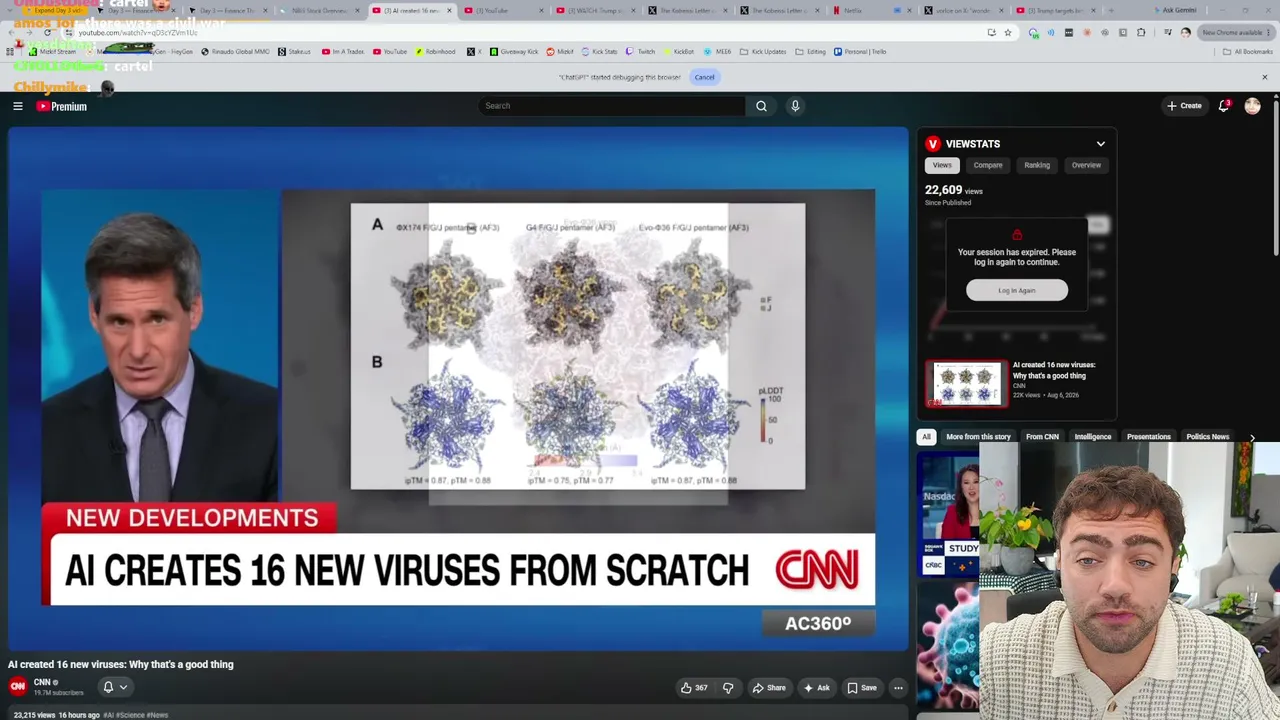Open the All Bookmarks folder
This screenshot has width=1280, height=720.
point(1248,52)
